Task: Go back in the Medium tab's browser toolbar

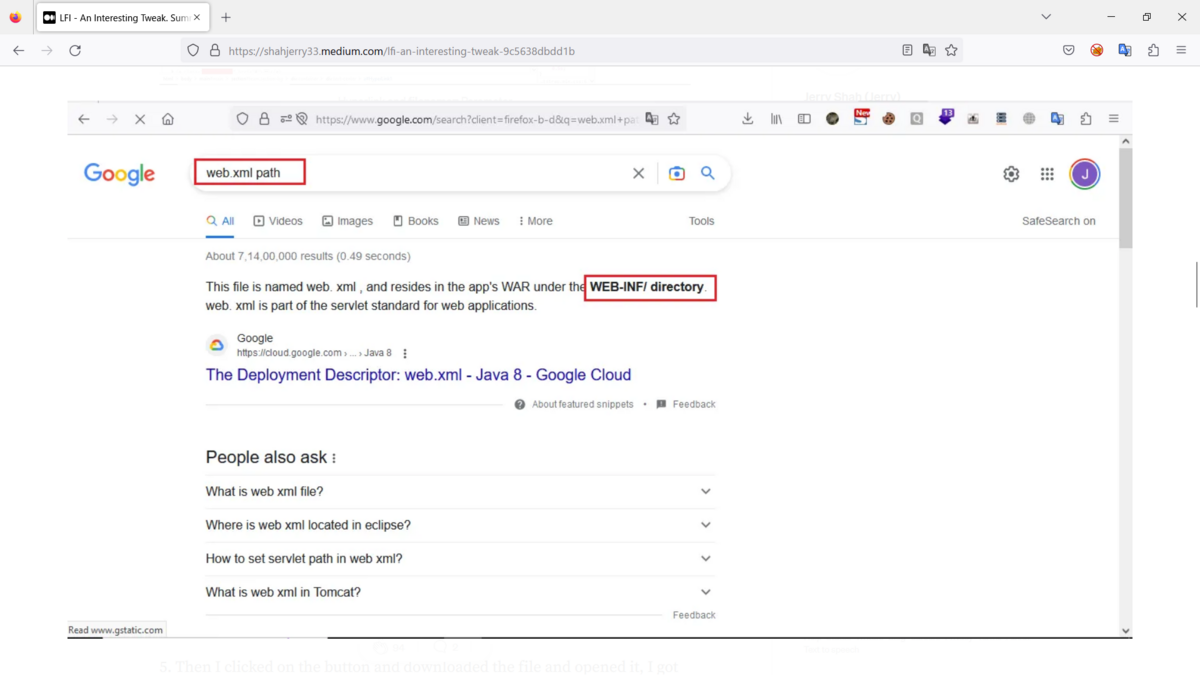Action: click(x=18, y=50)
